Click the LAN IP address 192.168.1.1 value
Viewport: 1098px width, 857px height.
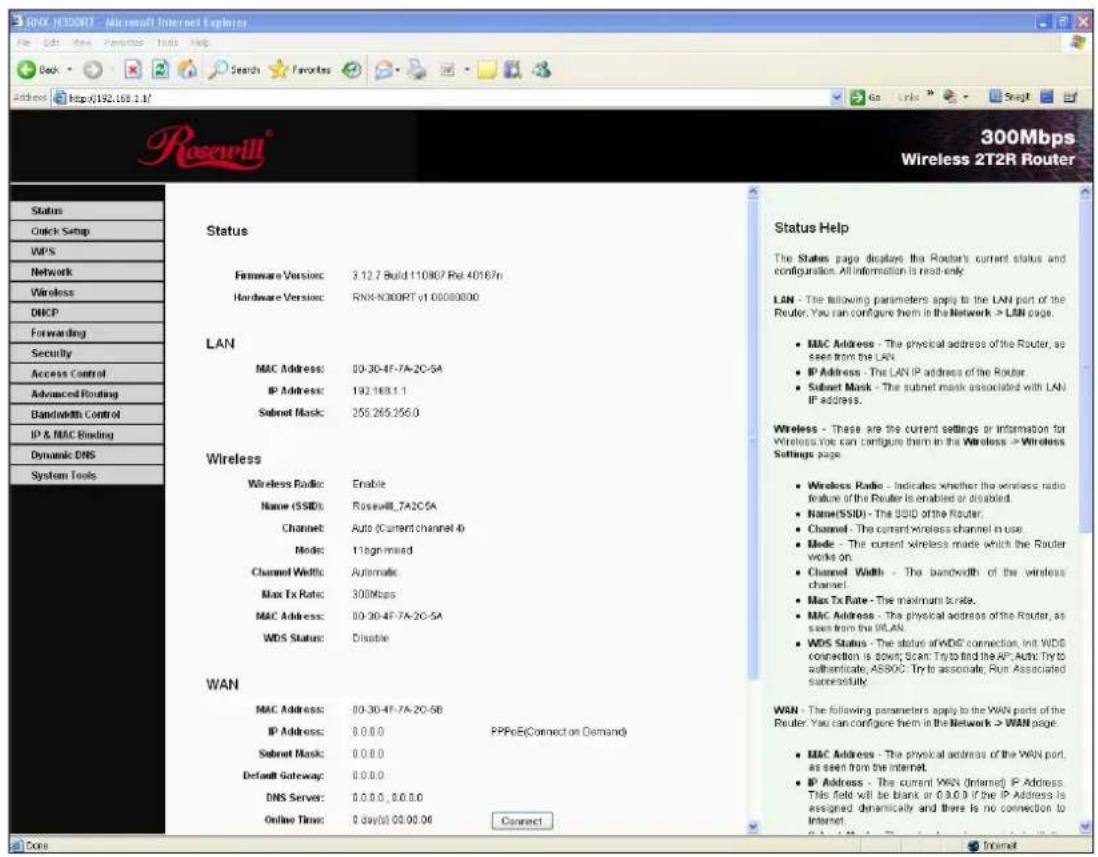coord(379,391)
